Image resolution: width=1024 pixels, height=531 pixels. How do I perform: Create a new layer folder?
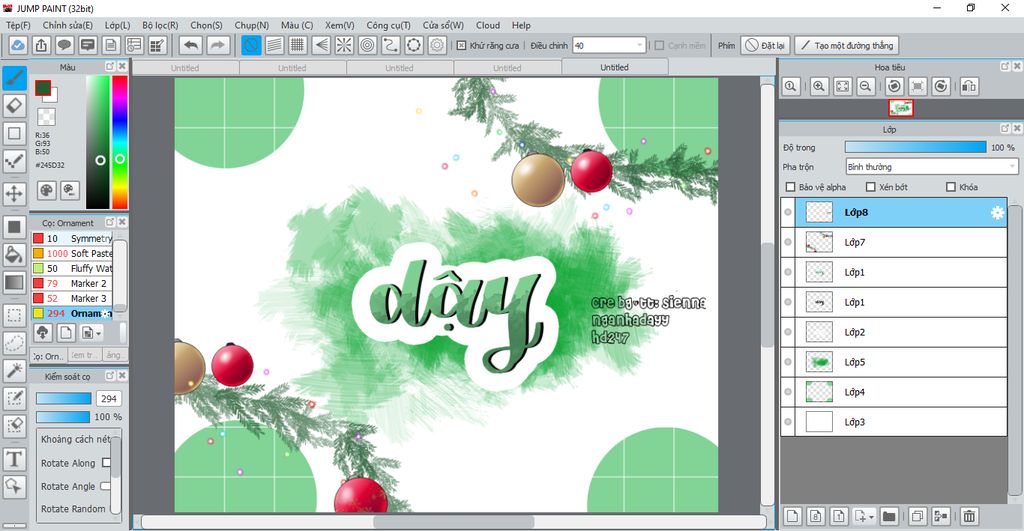pyautogui.click(x=889, y=516)
